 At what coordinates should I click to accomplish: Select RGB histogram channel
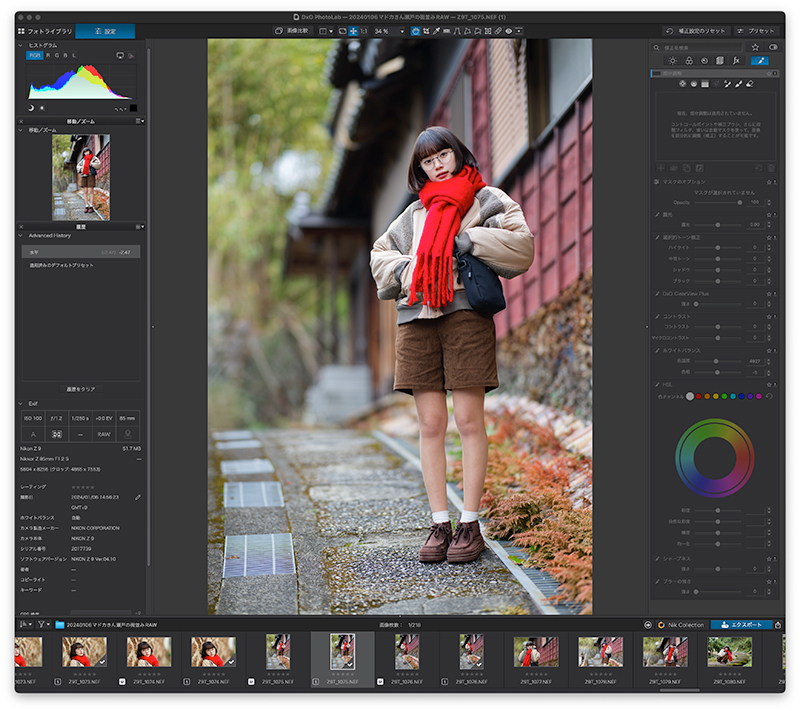point(35,56)
